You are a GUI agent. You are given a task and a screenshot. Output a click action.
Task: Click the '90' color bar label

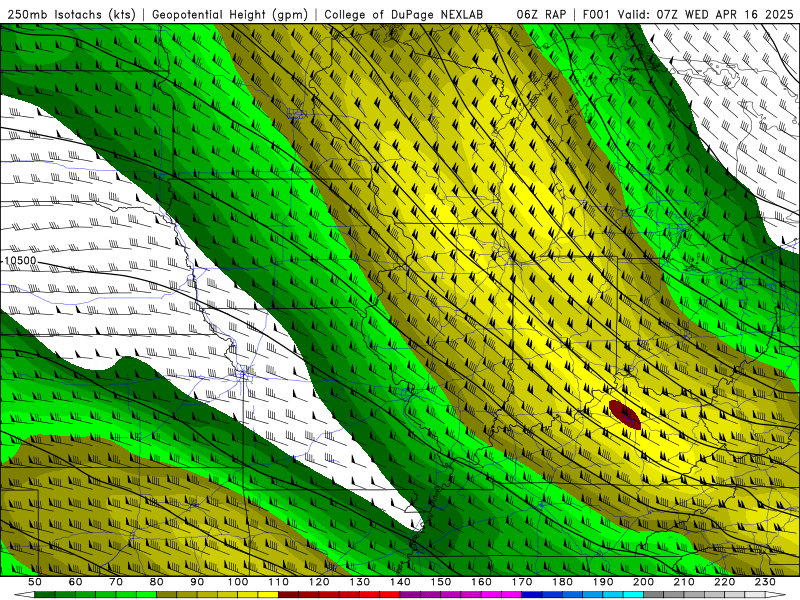(x=197, y=582)
